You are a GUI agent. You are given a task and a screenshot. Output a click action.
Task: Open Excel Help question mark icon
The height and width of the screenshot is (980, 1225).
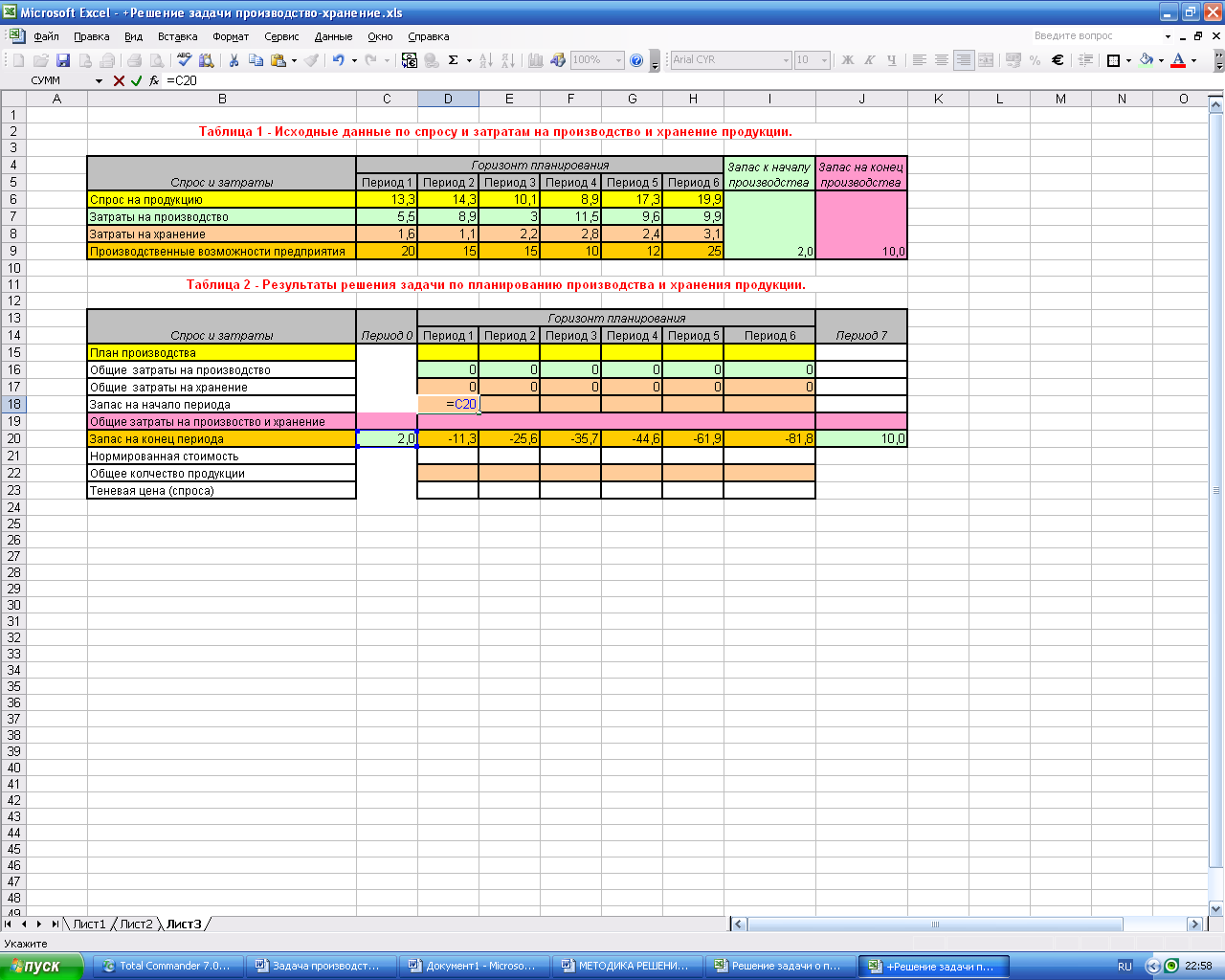(636, 60)
